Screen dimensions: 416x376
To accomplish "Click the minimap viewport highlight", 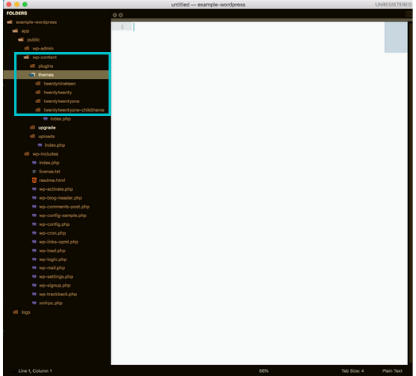I will (x=396, y=37).
